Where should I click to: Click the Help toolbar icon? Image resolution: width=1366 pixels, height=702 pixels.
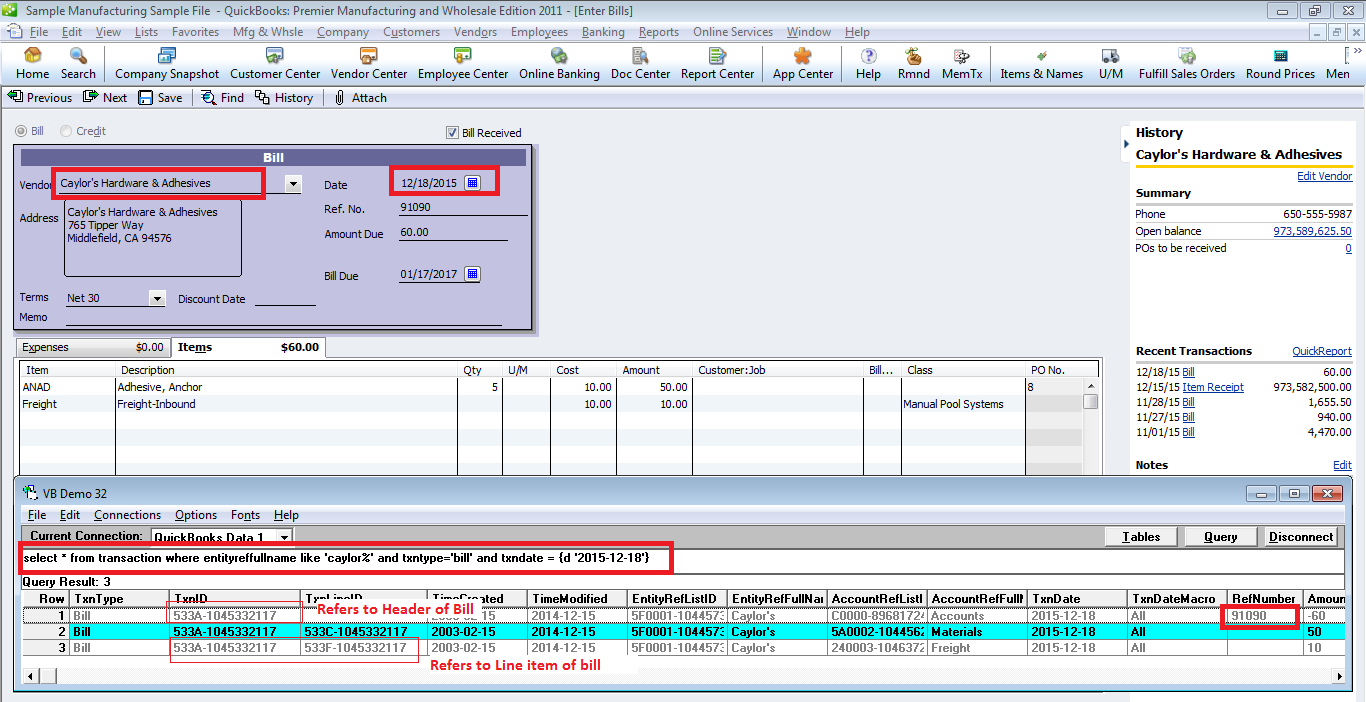(868, 64)
